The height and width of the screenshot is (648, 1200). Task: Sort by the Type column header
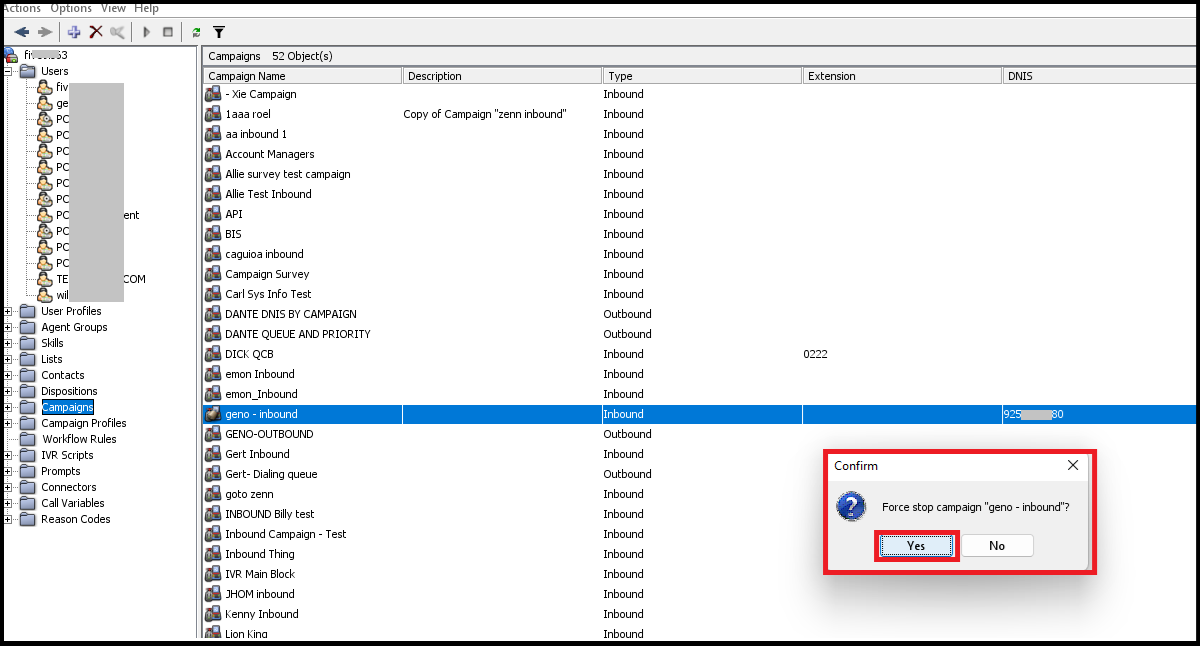[x=702, y=76]
